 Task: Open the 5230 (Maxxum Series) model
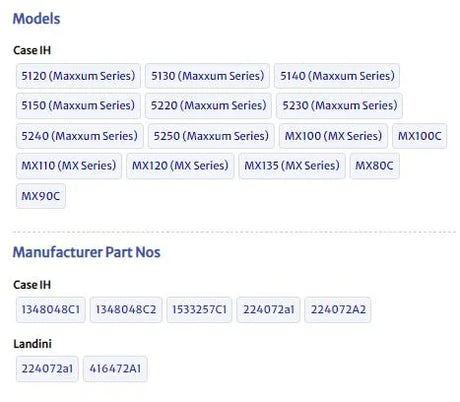[x=339, y=106]
